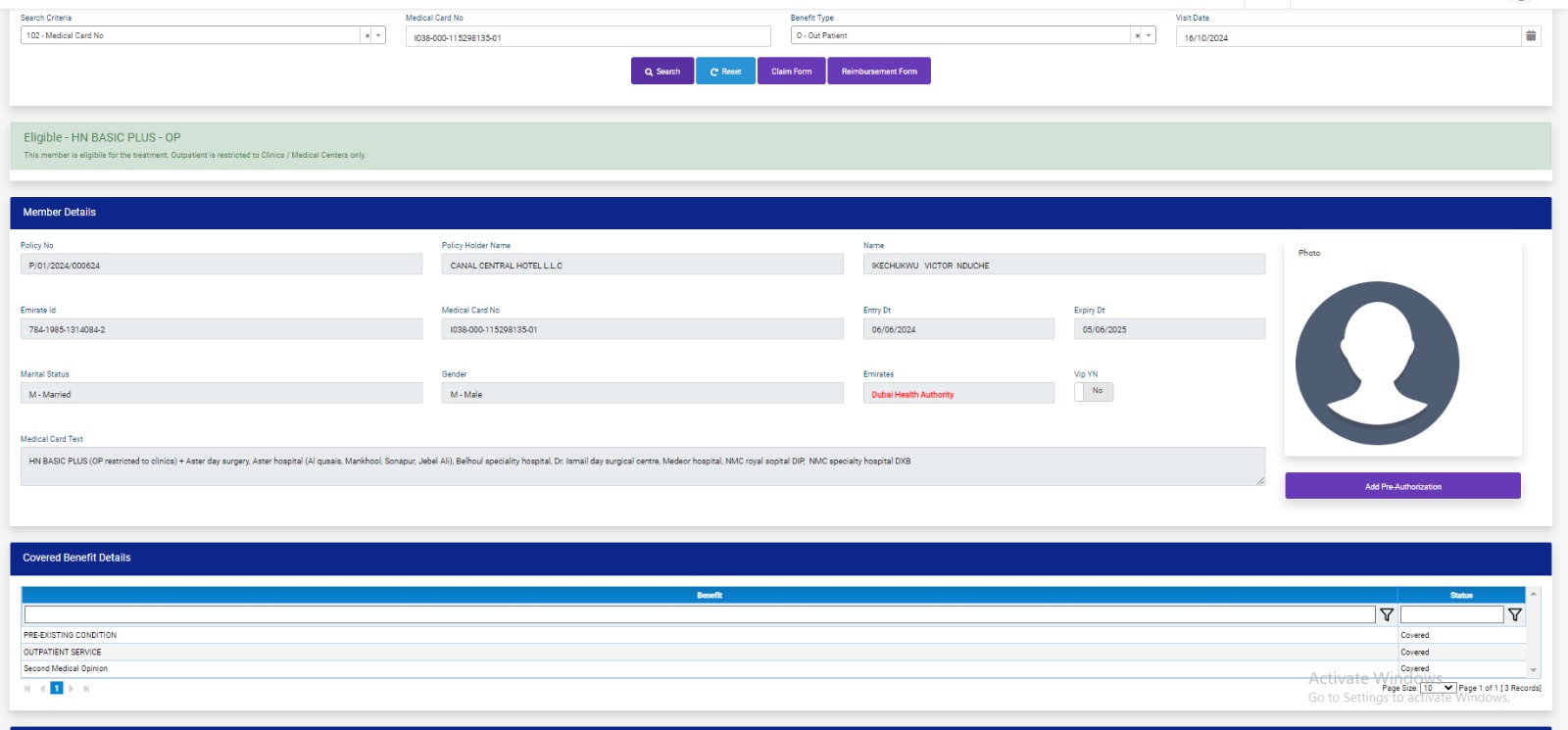Image resolution: width=1568 pixels, height=730 pixels.
Task: Open the Reimbursement Form
Action: pos(879,72)
